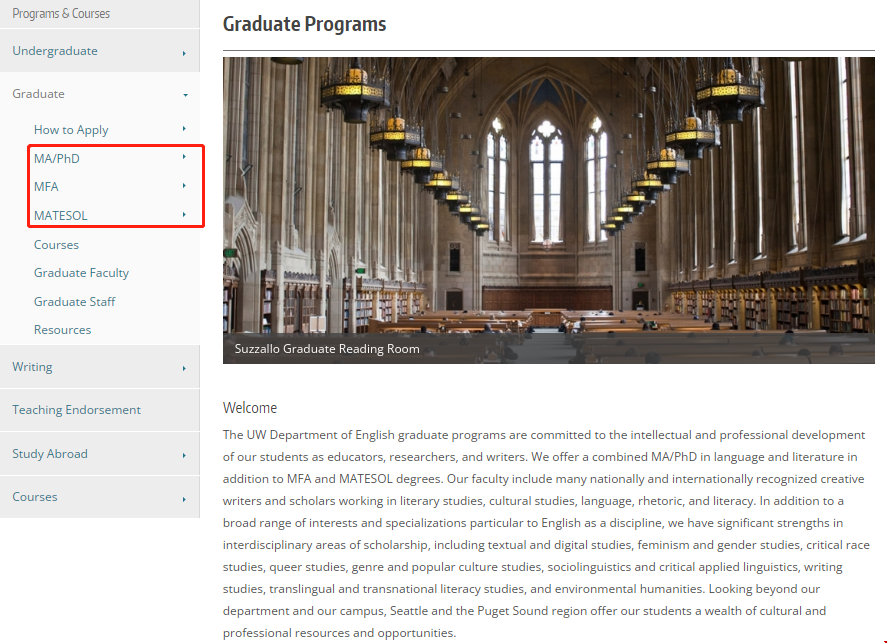This screenshot has height=643, width=887.
Task: View the Graduate Faculty page
Action: [x=81, y=273]
